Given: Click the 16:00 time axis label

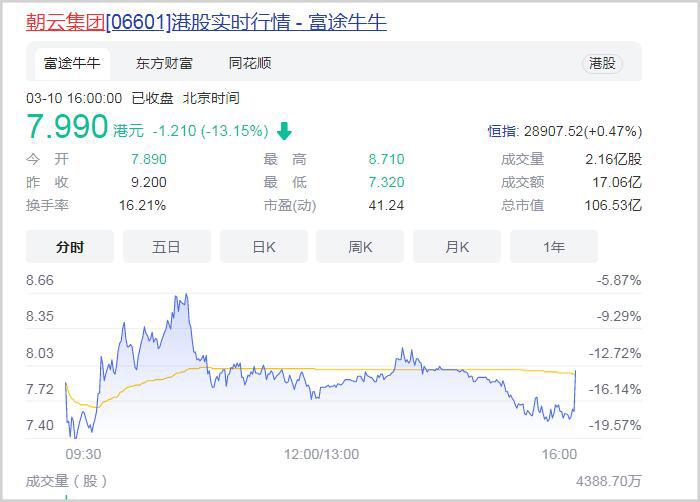Looking at the screenshot, I should [x=559, y=454].
